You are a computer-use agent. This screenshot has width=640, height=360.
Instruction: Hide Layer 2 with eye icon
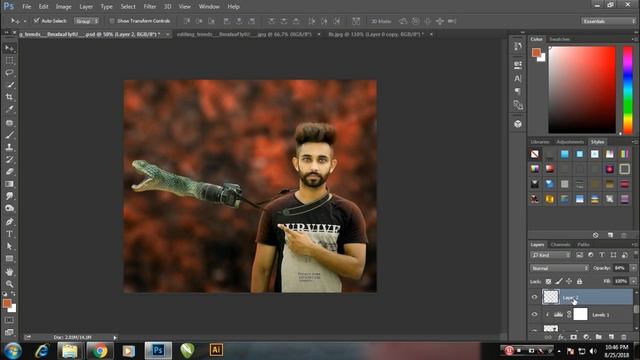[x=534, y=297]
